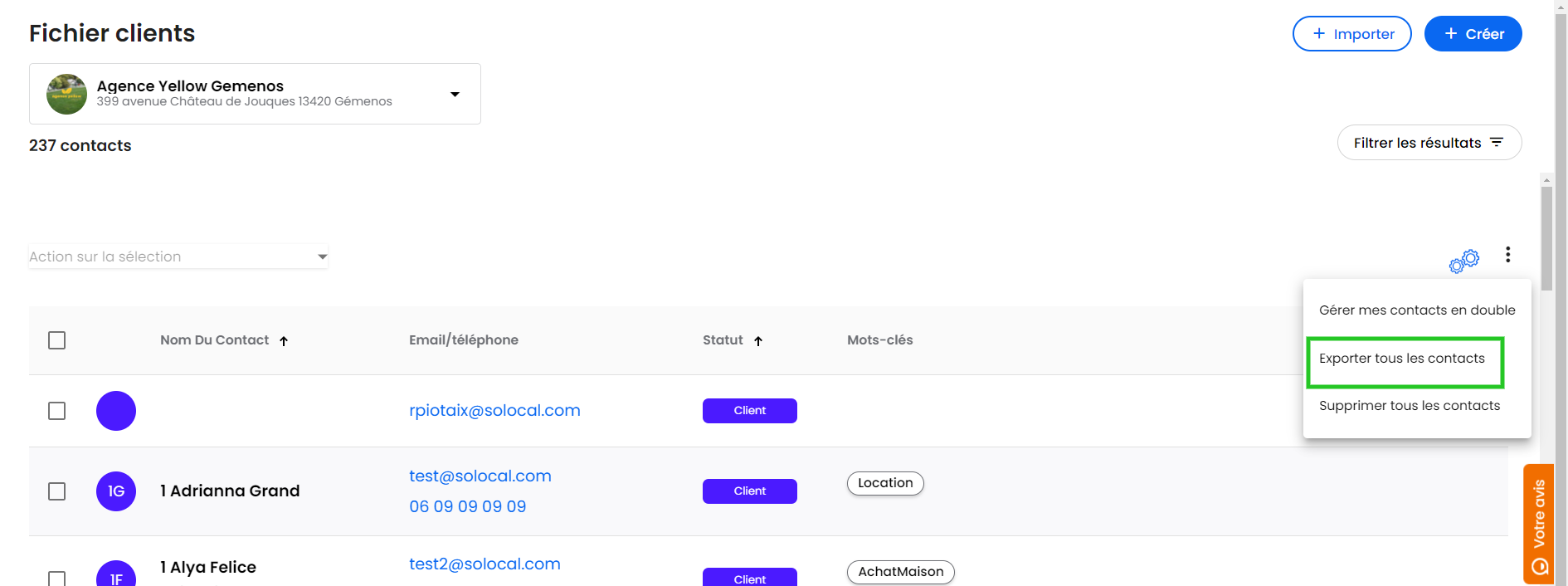Screen dimensions: 1568x586
Task: Click the filter lines icon in Filtrer les résultats
Action: point(1497,143)
